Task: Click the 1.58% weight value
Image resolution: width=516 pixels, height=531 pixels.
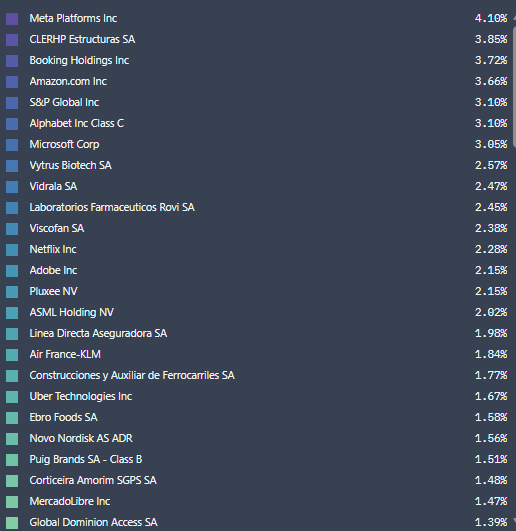Action: pos(491,417)
